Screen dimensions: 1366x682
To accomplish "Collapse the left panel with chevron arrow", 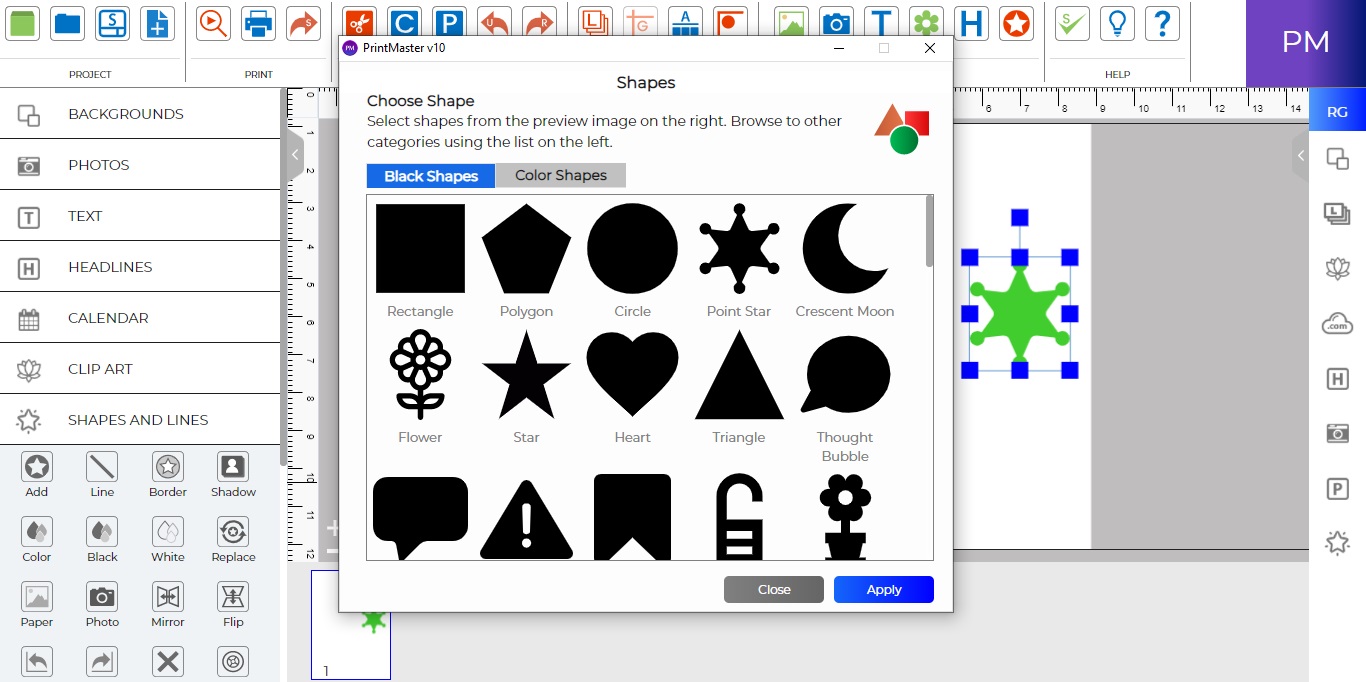I will 296,156.
